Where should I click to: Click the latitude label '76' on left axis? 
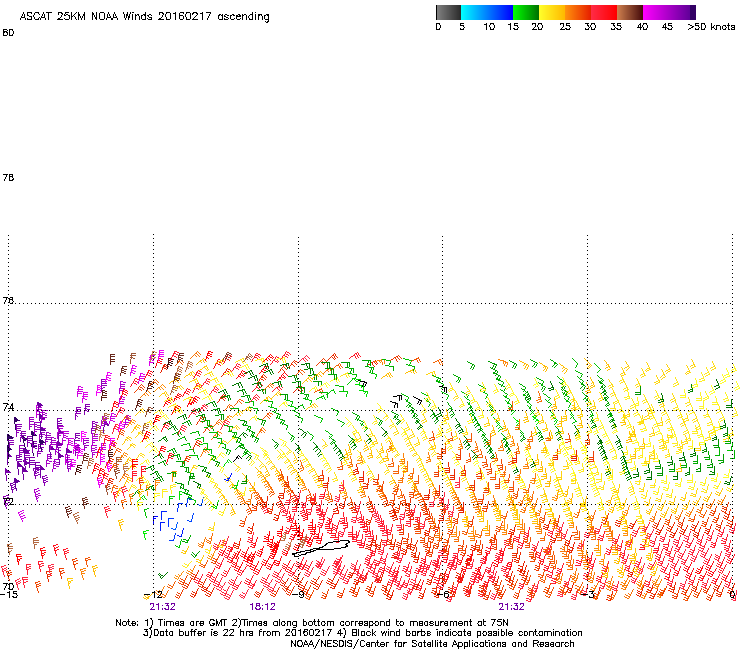(8, 300)
